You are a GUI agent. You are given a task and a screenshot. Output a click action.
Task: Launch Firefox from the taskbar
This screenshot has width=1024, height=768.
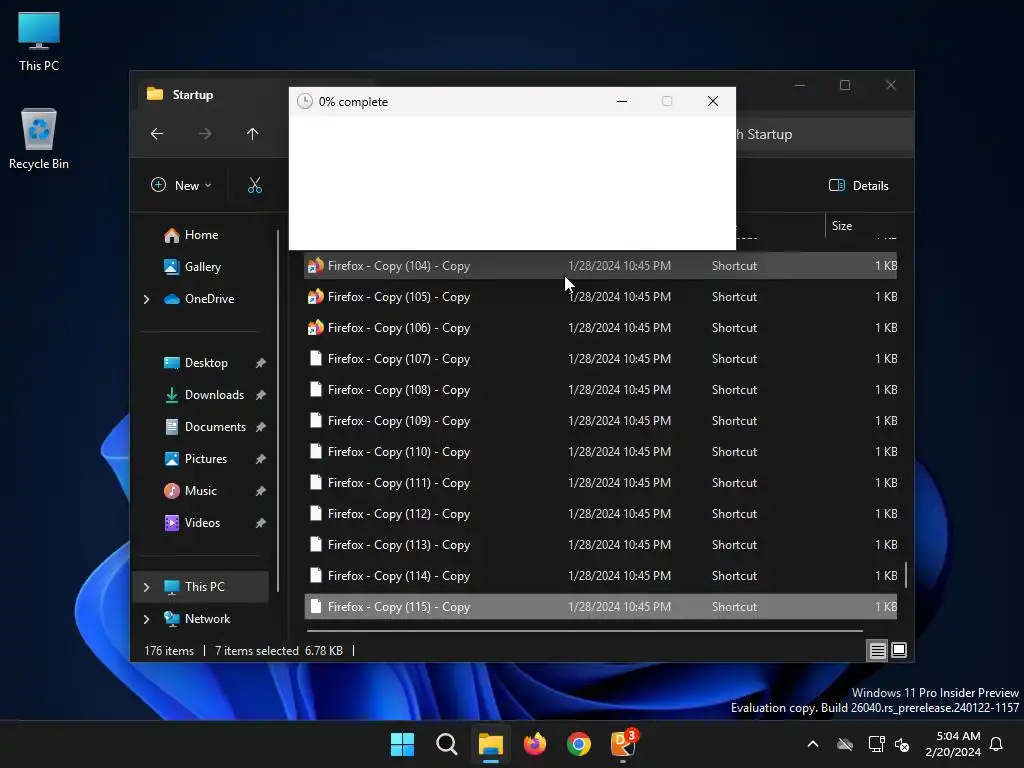(x=535, y=744)
